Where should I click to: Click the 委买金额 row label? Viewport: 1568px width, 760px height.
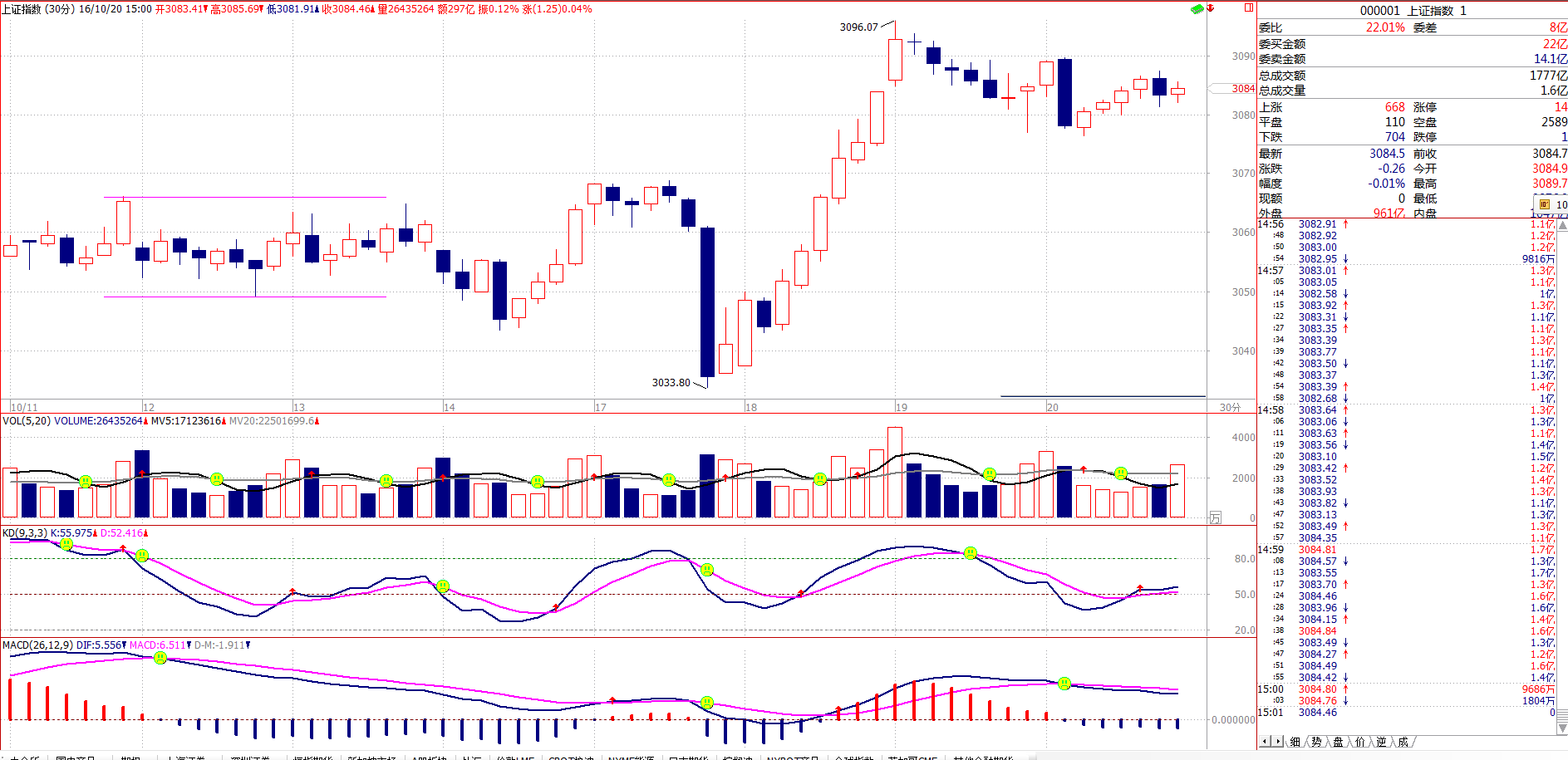coord(1282,44)
